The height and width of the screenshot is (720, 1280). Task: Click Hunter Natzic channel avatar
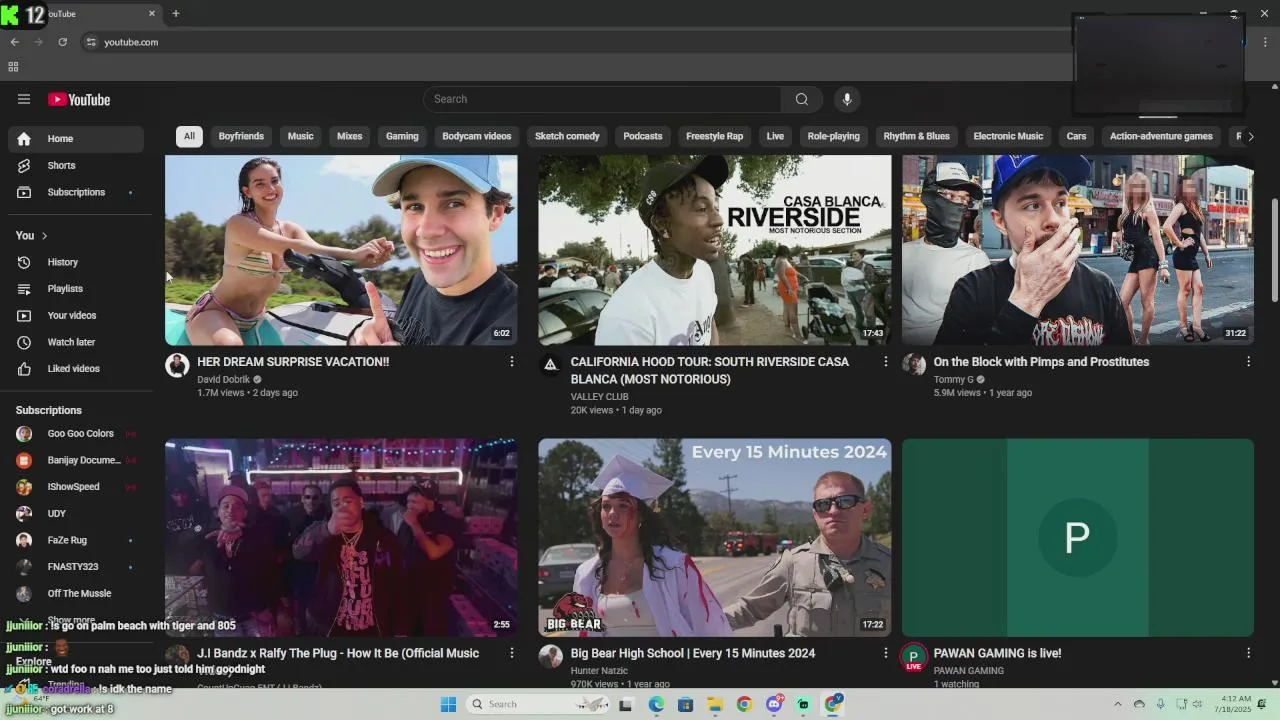click(550, 656)
